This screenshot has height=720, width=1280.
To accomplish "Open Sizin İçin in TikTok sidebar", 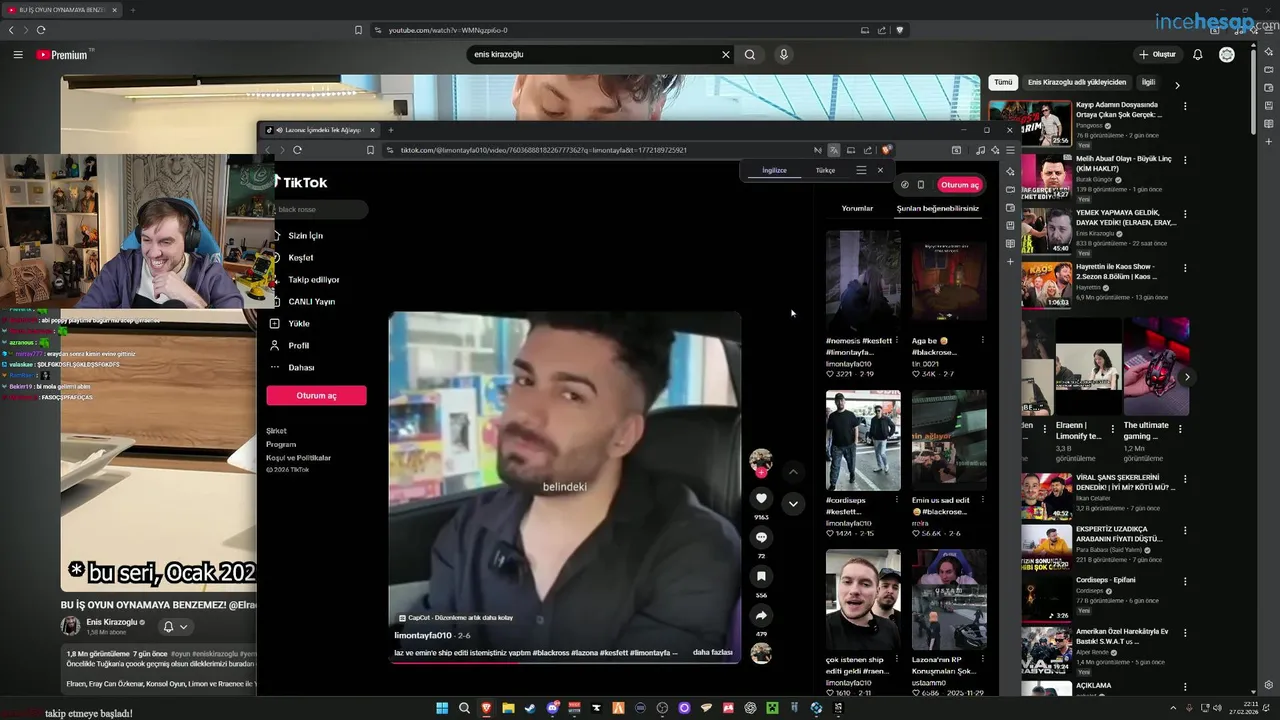I will click(305, 236).
